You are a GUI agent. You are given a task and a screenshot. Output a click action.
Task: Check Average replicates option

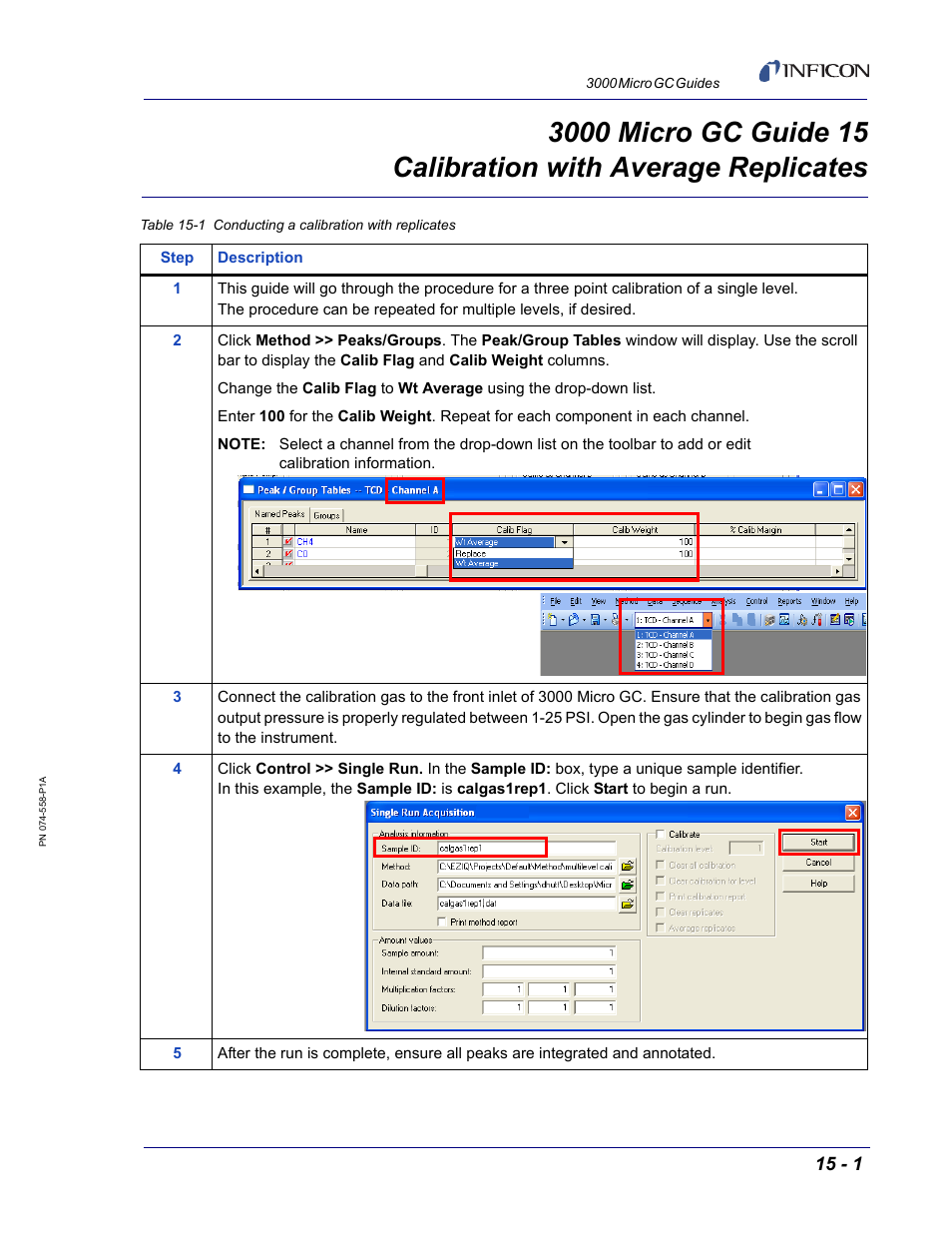click(660, 928)
